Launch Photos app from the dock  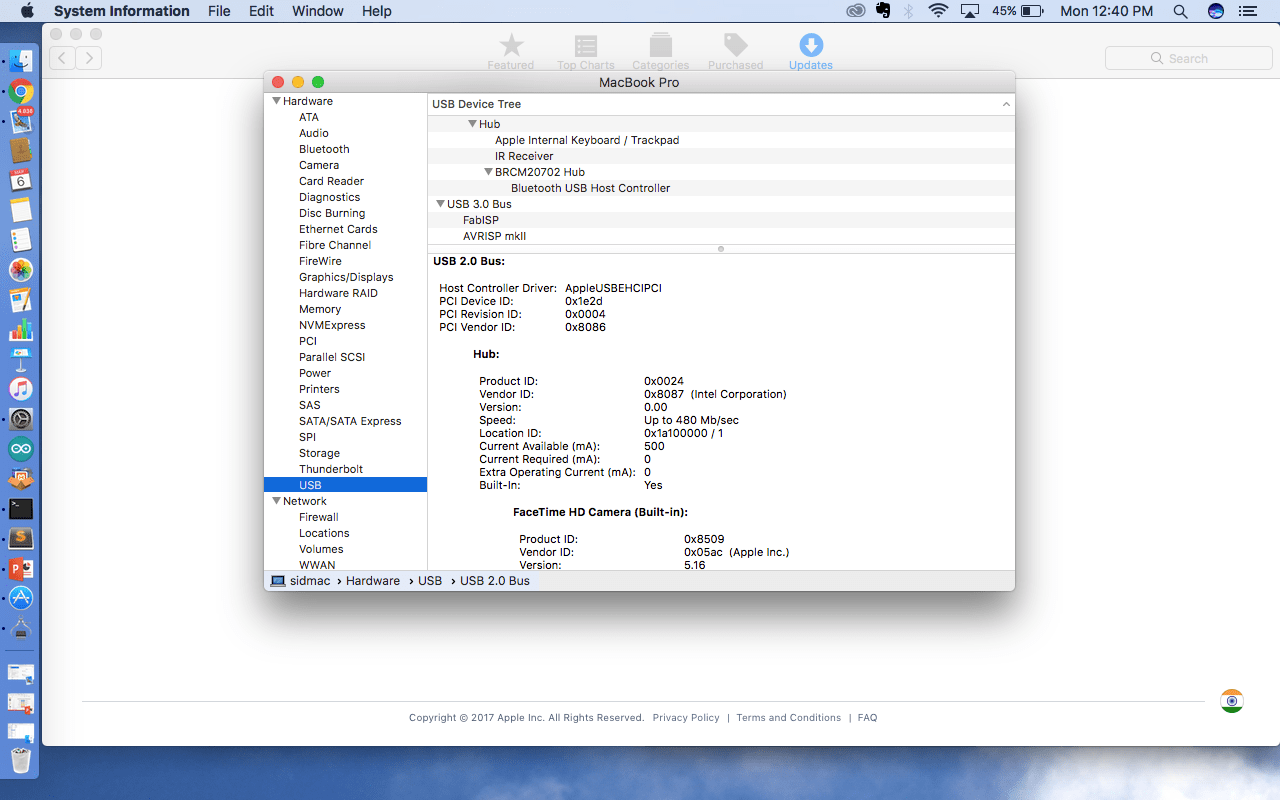(21, 270)
